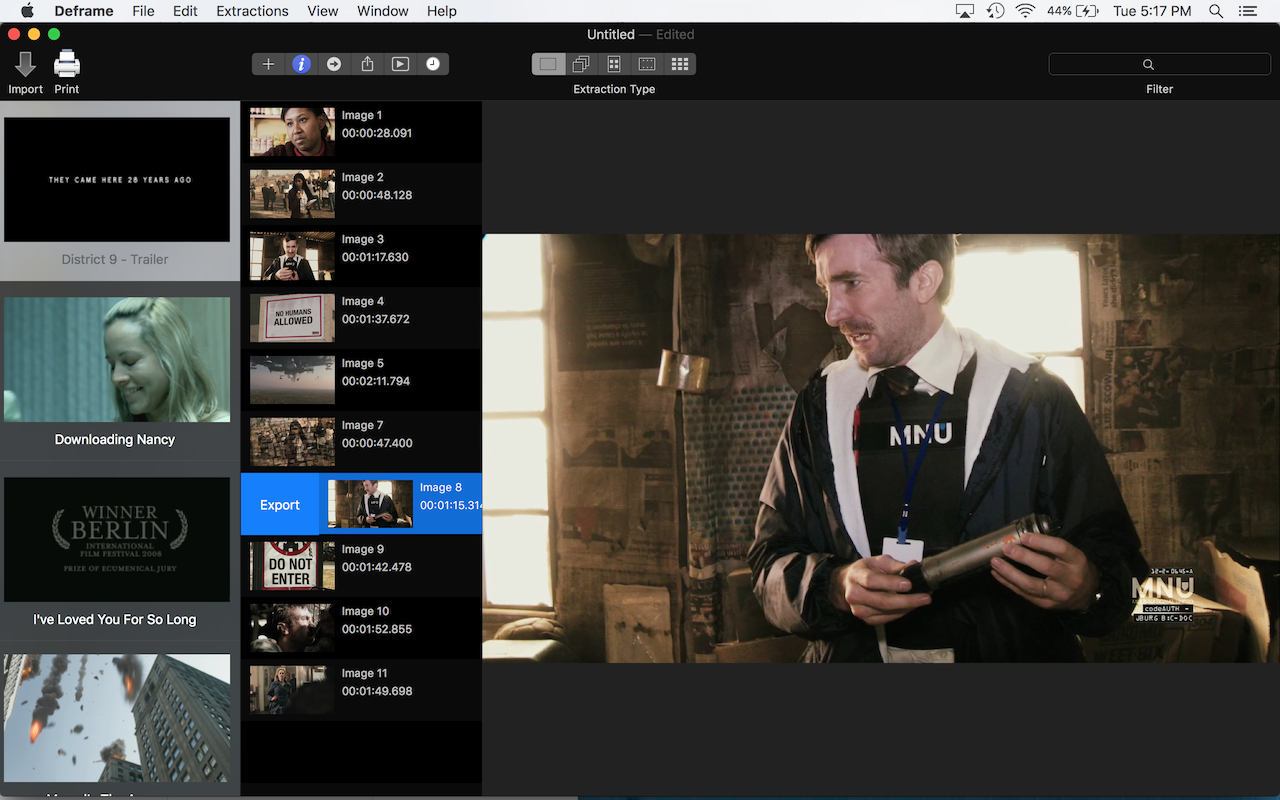Click the clock timestamp toolbar icon
The height and width of the screenshot is (800, 1280).
pyautogui.click(x=433, y=64)
